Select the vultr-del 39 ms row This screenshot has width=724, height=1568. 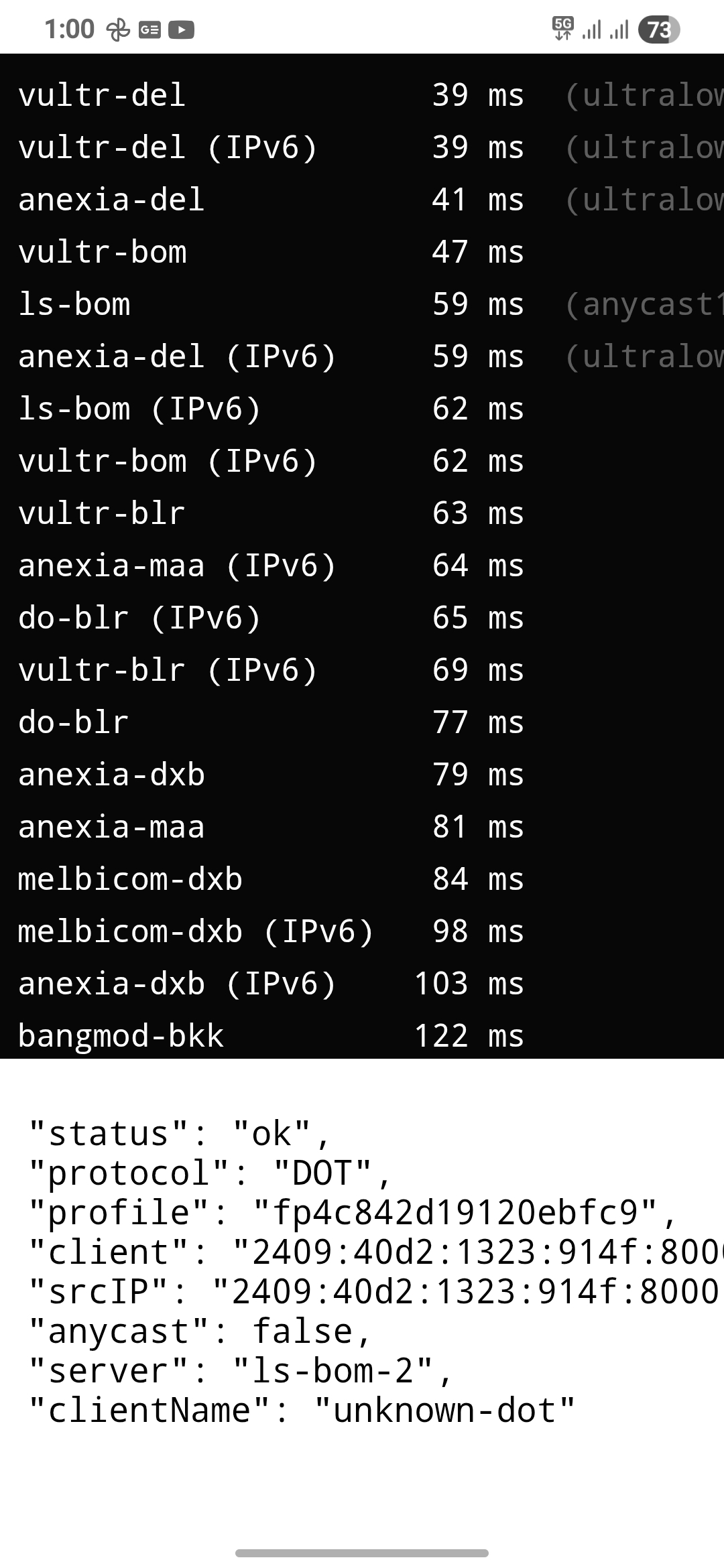click(362, 95)
